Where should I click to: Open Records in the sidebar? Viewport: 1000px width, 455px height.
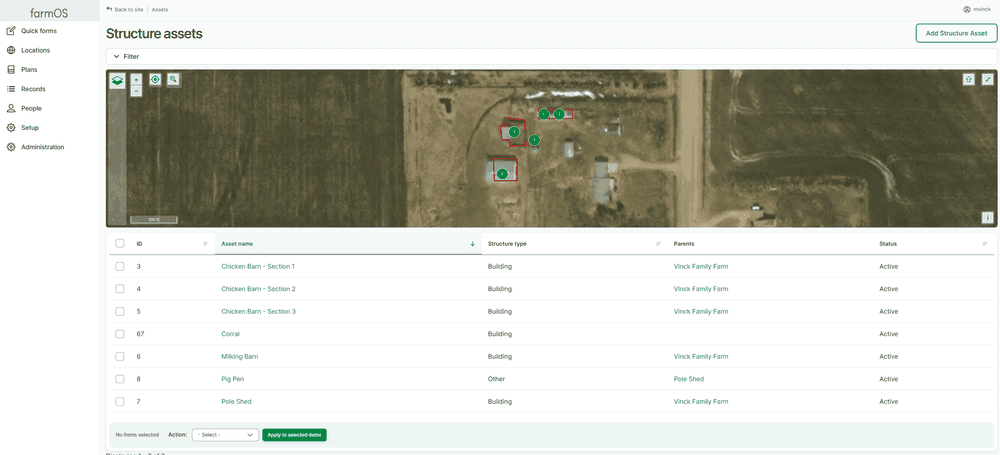33,89
